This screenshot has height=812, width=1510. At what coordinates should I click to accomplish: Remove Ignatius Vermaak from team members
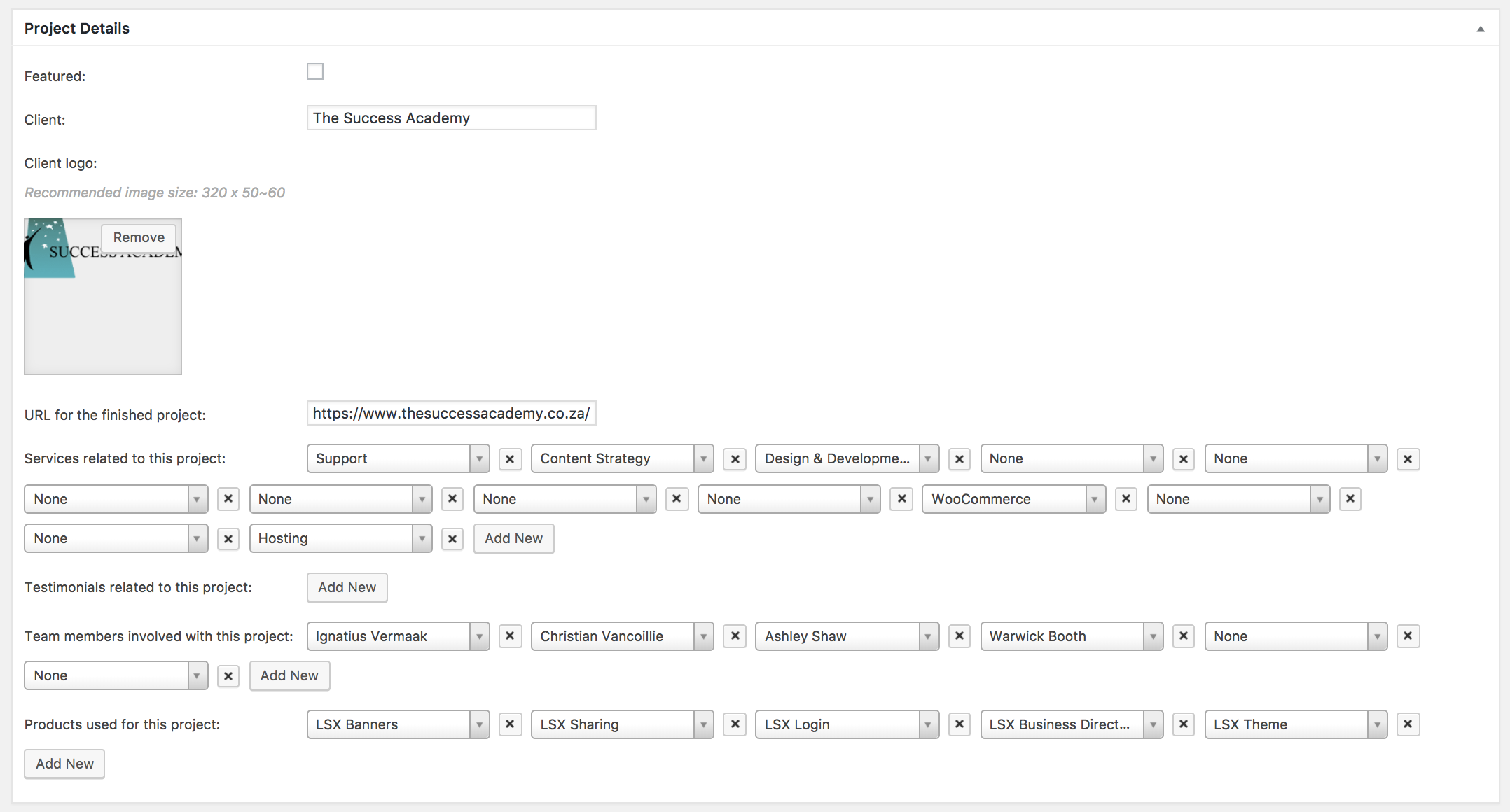pos(510,636)
